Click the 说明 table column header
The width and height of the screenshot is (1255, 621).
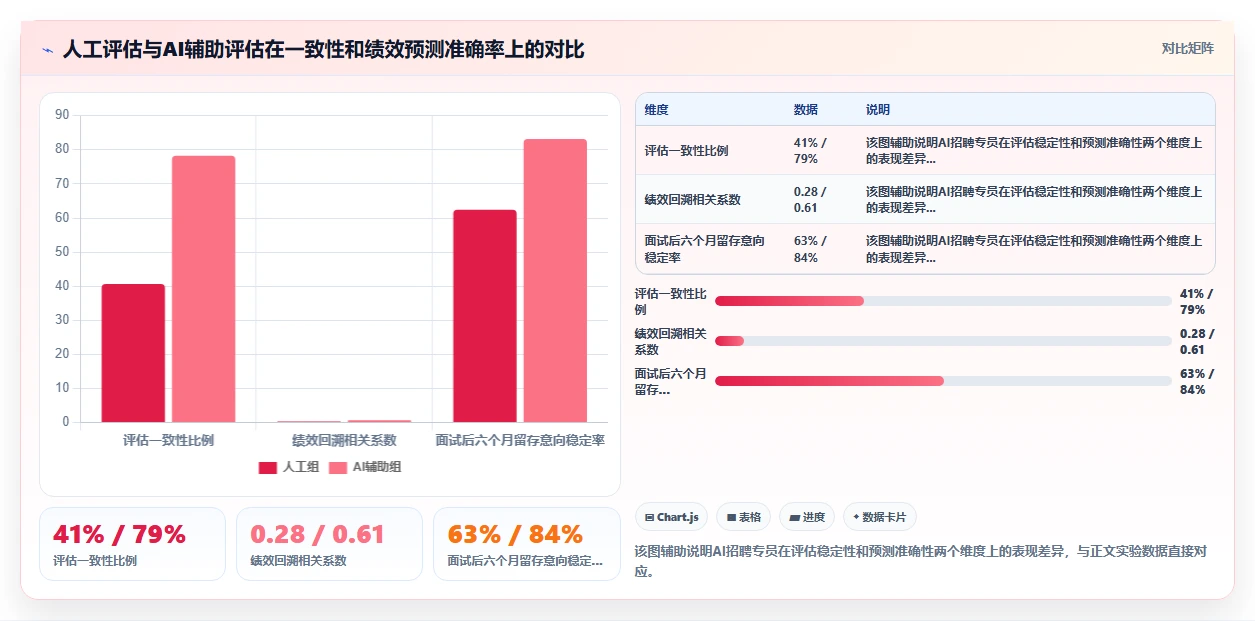pyautogui.click(x=878, y=110)
